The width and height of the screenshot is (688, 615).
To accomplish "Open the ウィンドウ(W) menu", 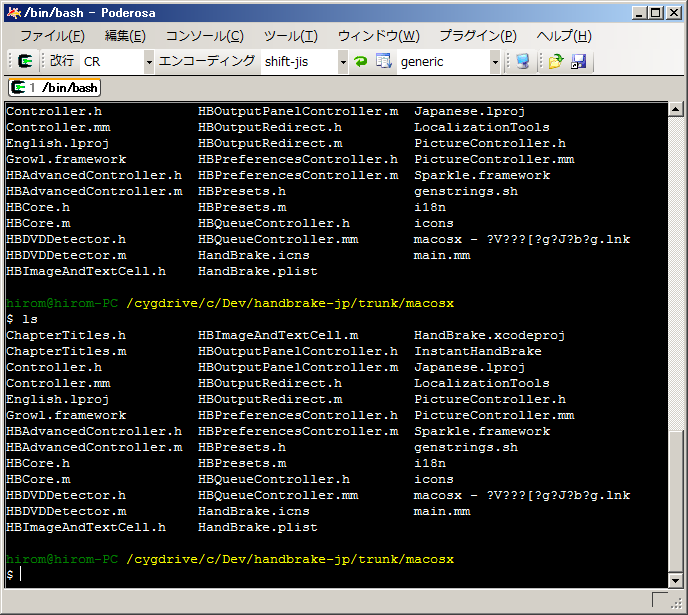I will [378, 36].
